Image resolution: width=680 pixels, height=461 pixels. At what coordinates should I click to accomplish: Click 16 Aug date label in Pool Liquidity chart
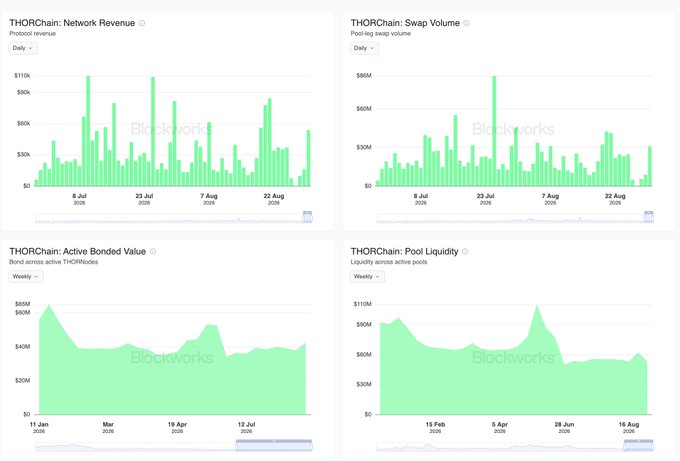(x=629, y=425)
